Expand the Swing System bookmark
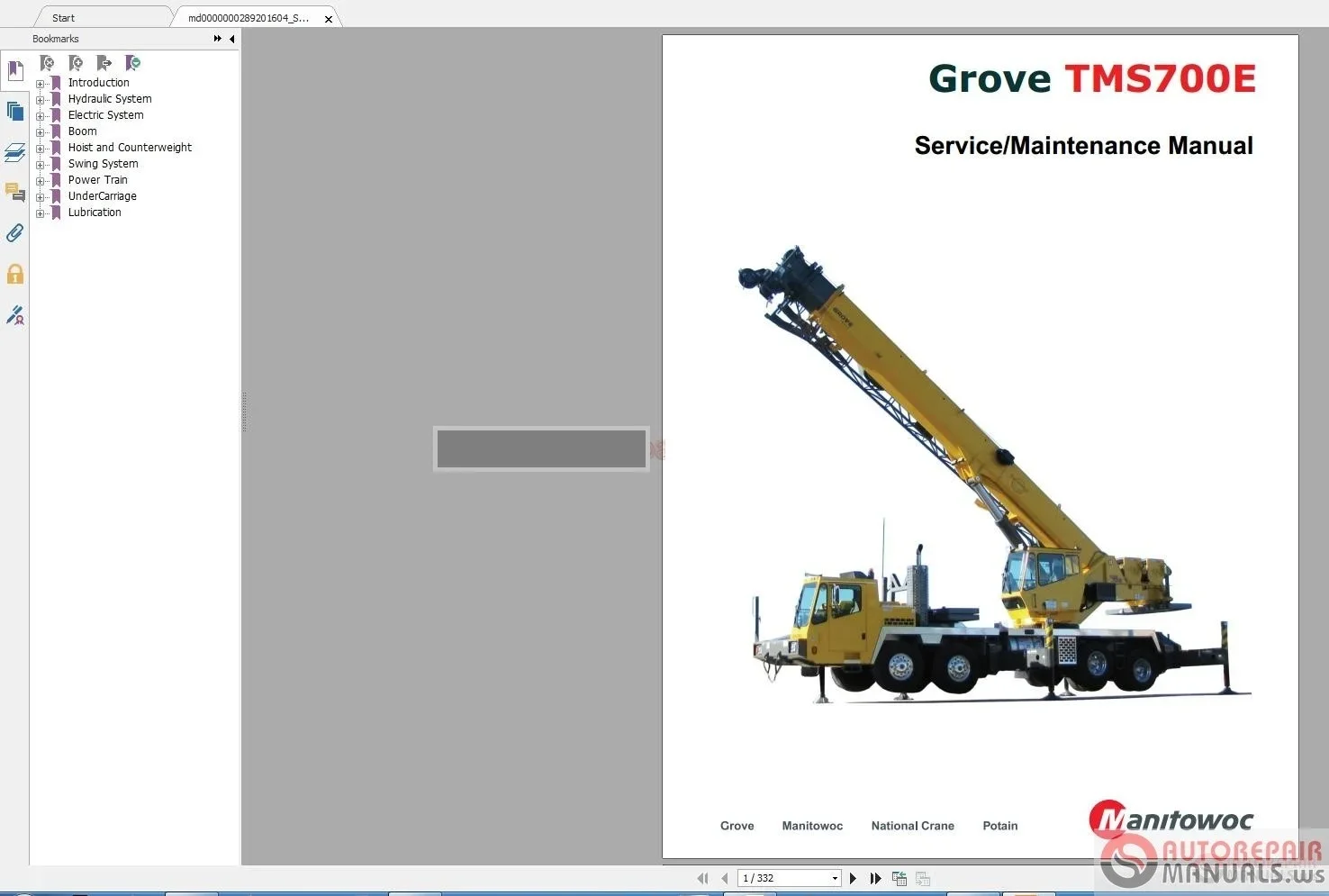 40,165
